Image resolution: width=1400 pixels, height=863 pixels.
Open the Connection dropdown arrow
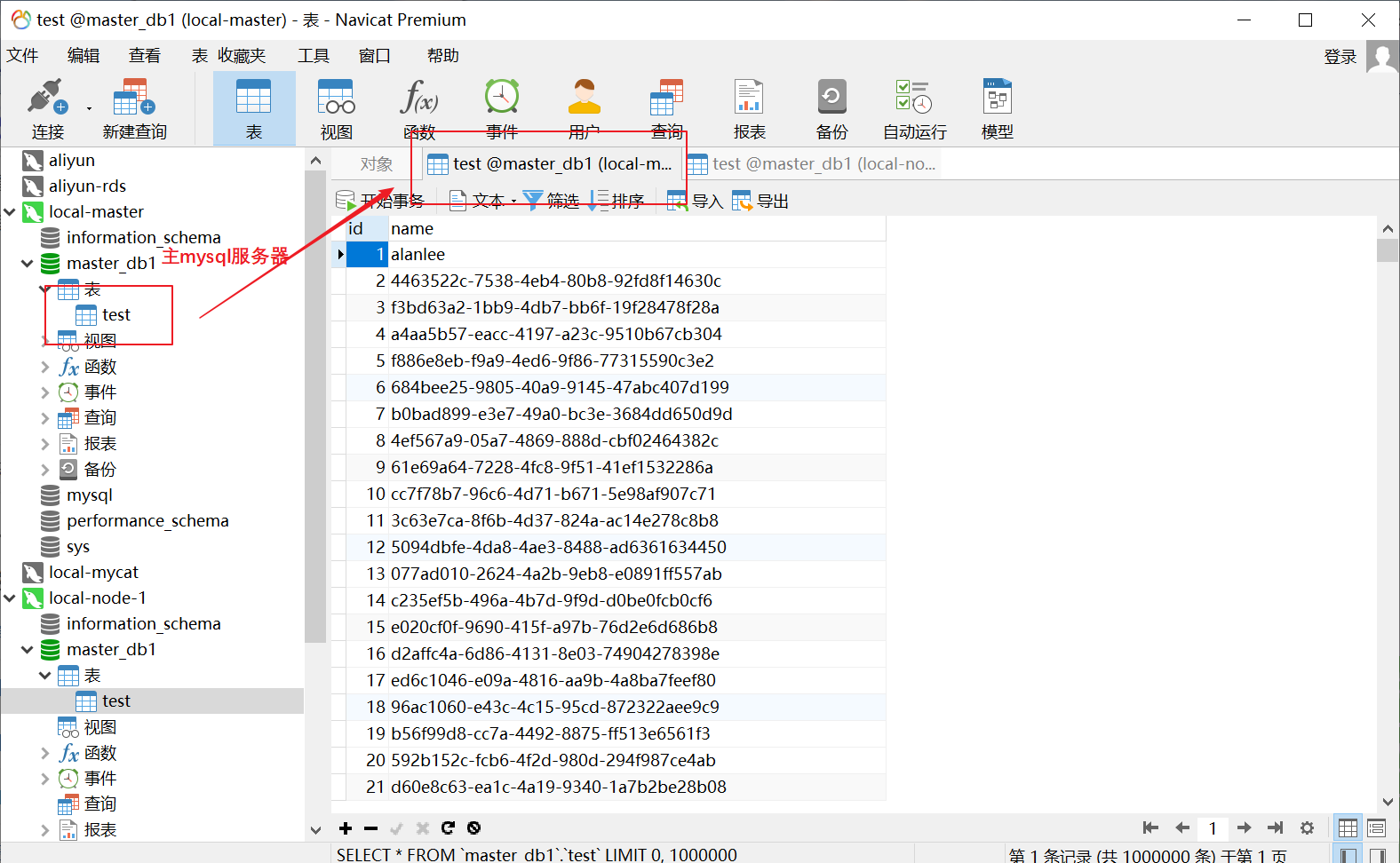click(x=89, y=108)
